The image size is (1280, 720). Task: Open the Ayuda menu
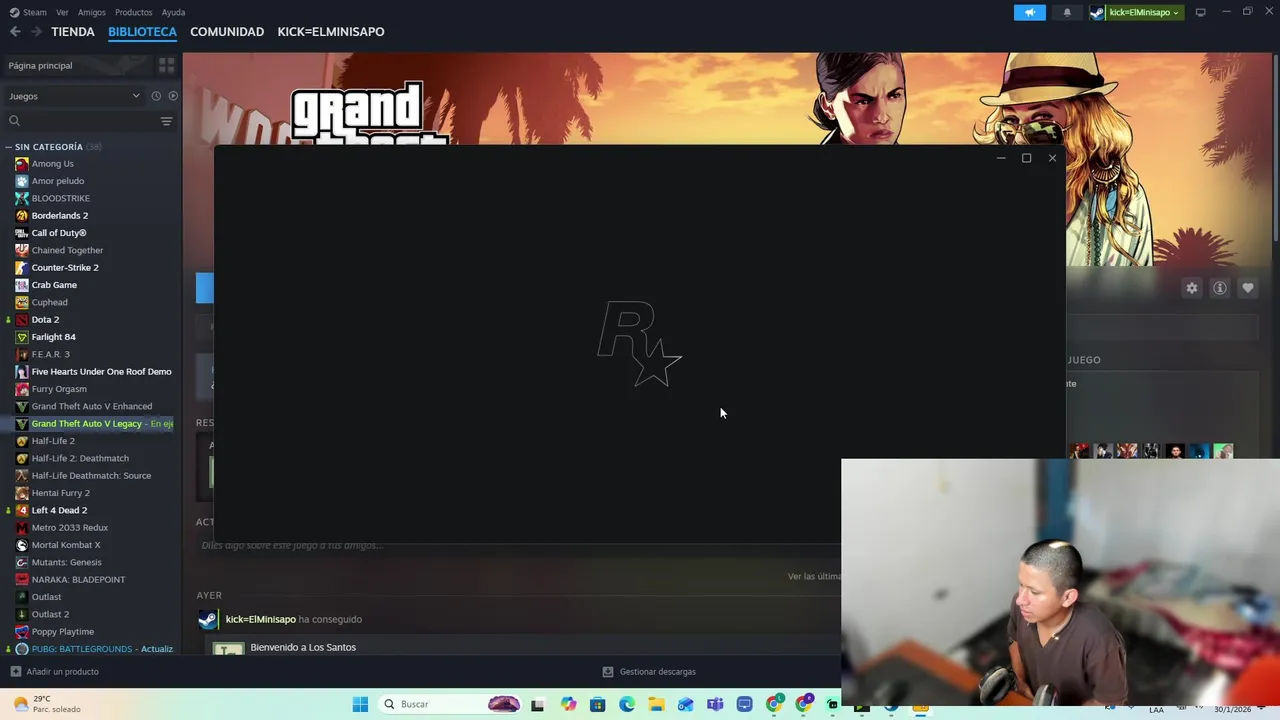point(173,12)
